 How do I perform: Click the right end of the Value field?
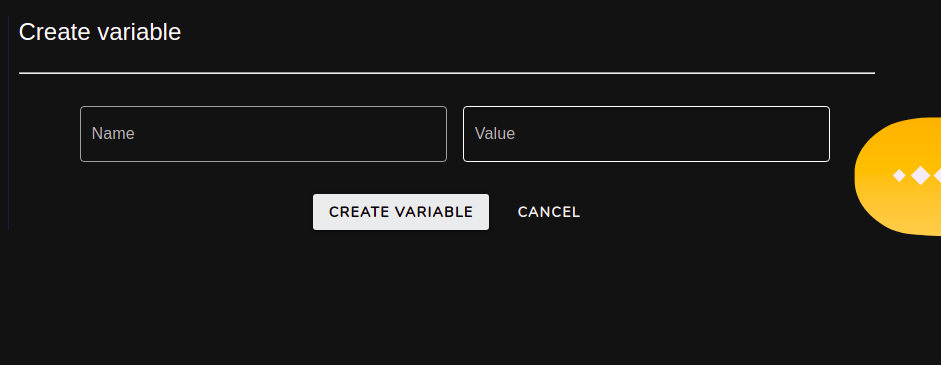818,134
